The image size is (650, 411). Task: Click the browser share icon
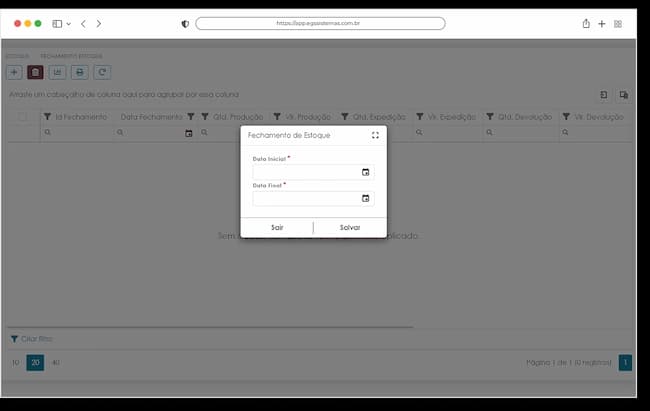pos(586,23)
